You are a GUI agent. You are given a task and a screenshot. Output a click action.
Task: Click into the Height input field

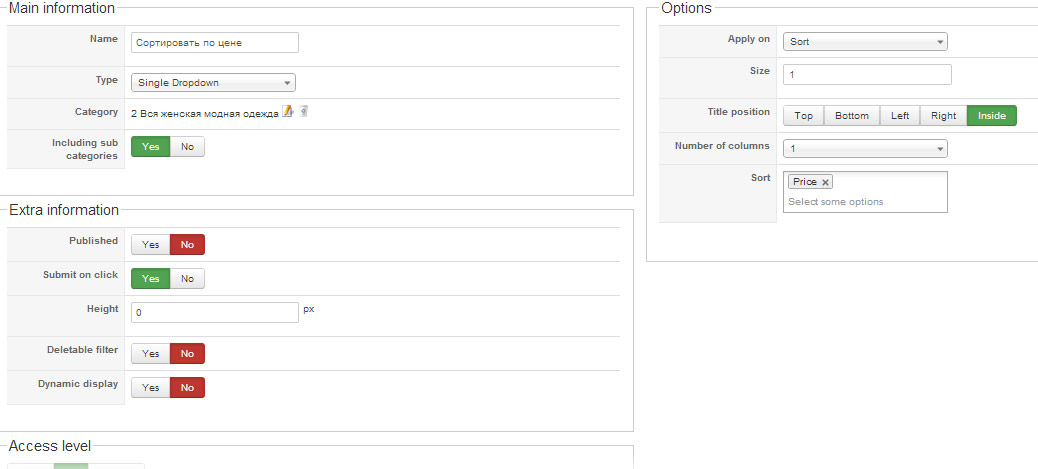point(215,312)
